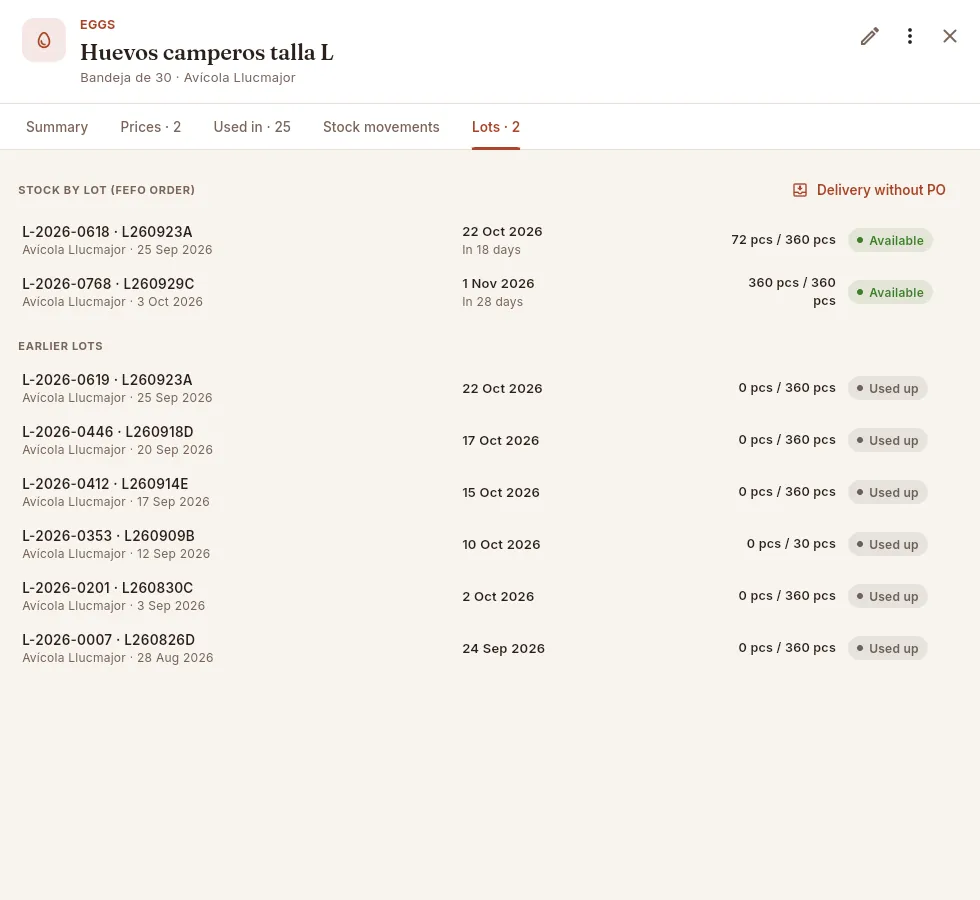Viewport: 980px width, 900px height.
Task: Select the Lots · 2 tab
Action: (x=496, y=127)
